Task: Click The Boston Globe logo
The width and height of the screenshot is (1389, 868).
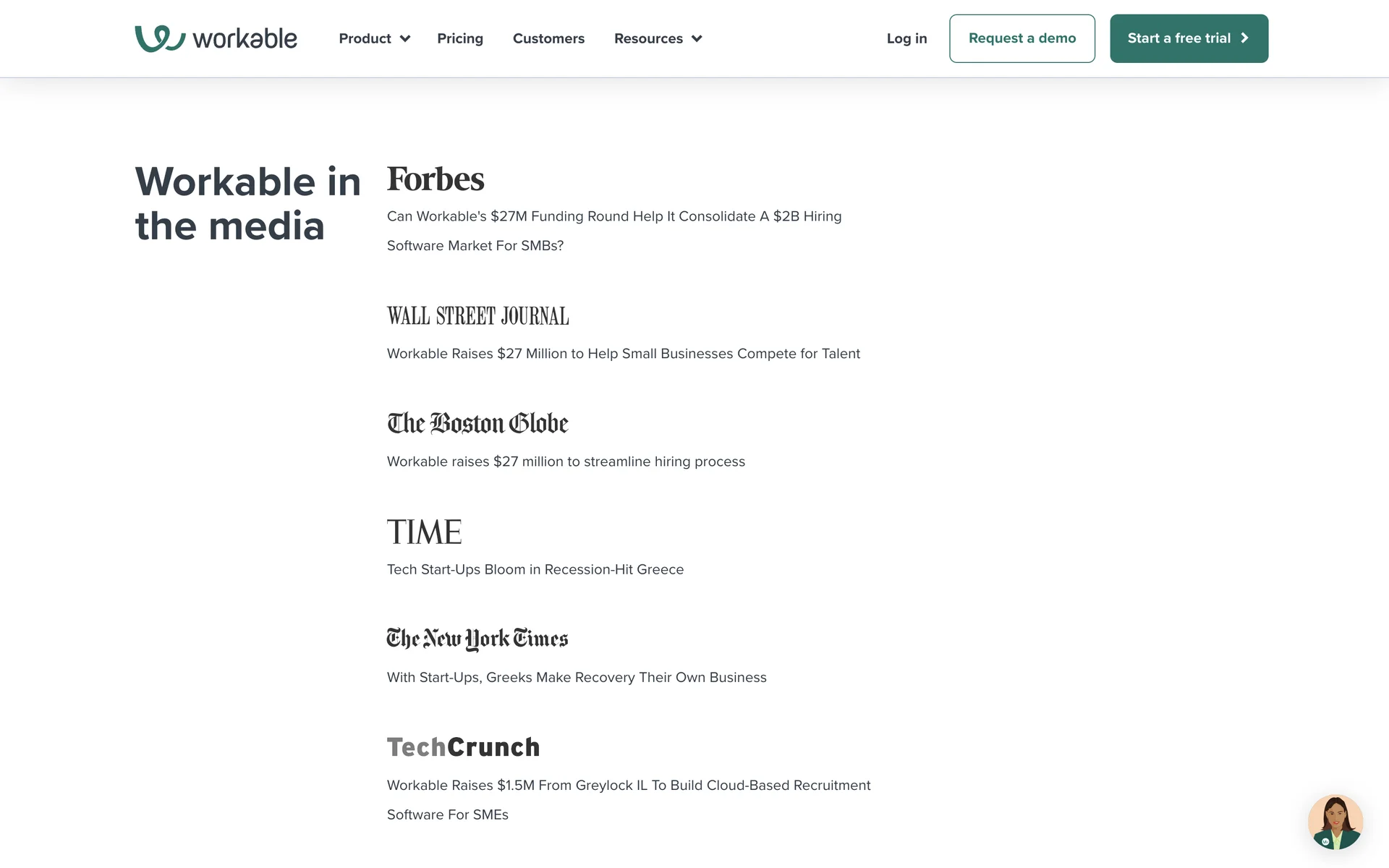Action: (x=477, y=424)
